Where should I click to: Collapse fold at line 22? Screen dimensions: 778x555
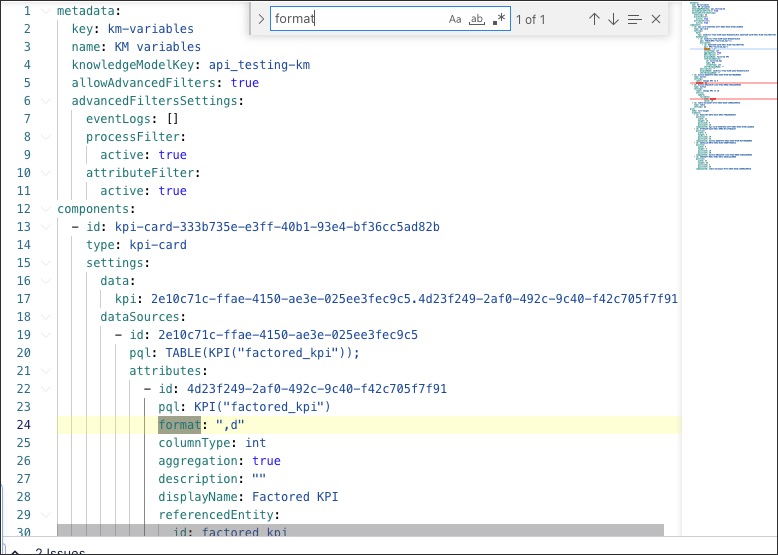[x=46, y=389]
